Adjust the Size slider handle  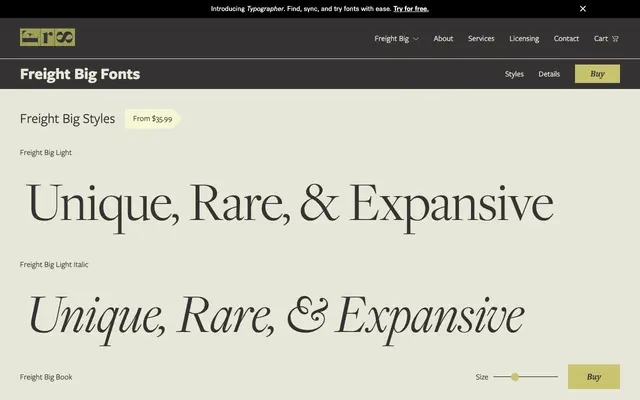click(515, 377)
